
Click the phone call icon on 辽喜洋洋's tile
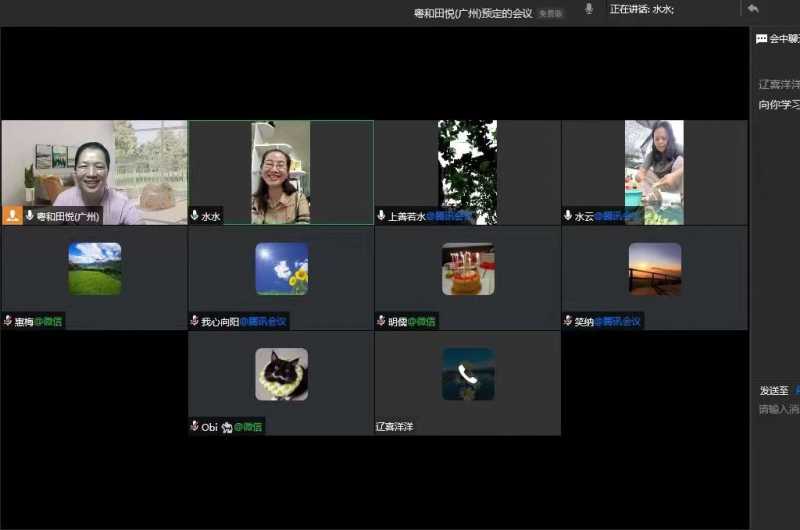pos(468,374)
